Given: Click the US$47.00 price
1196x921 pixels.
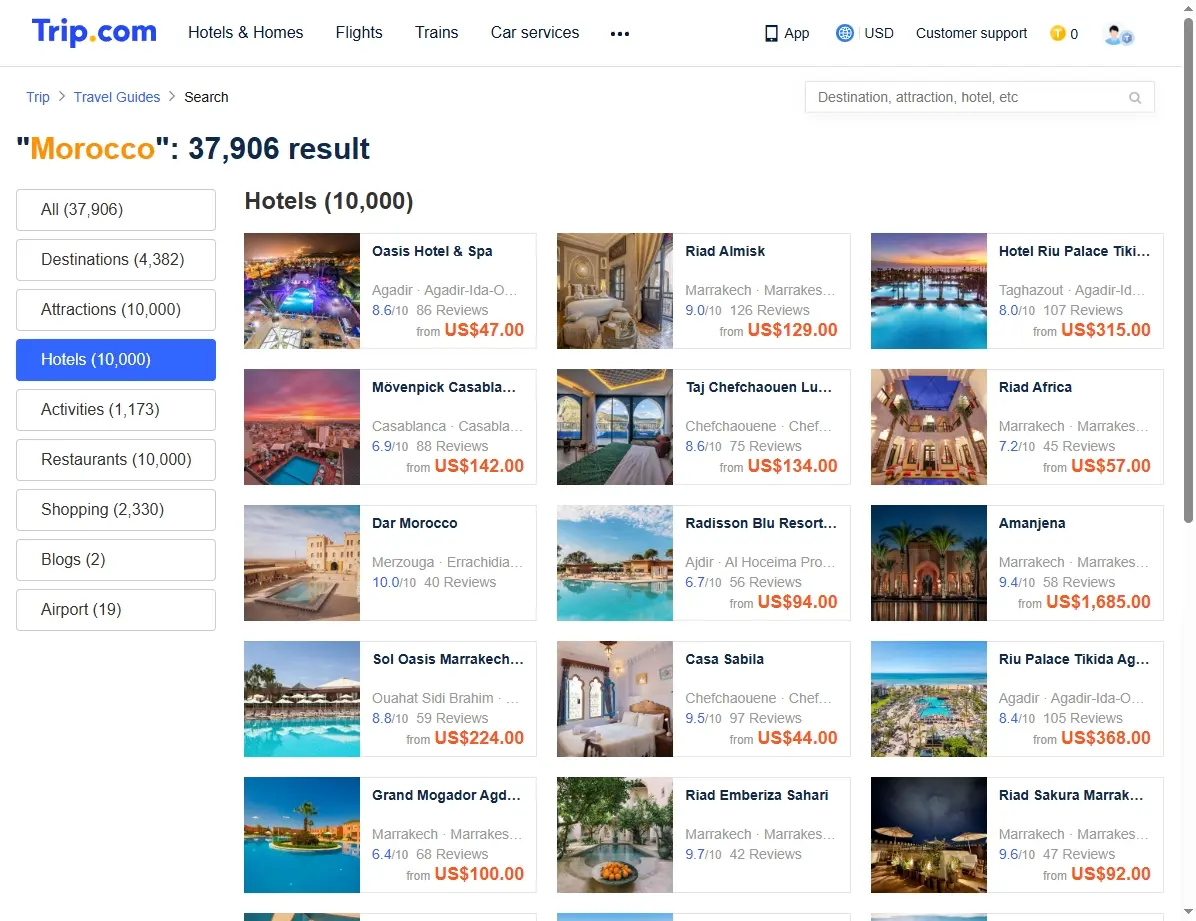Looking at the screenshot, I should (484, 330).
